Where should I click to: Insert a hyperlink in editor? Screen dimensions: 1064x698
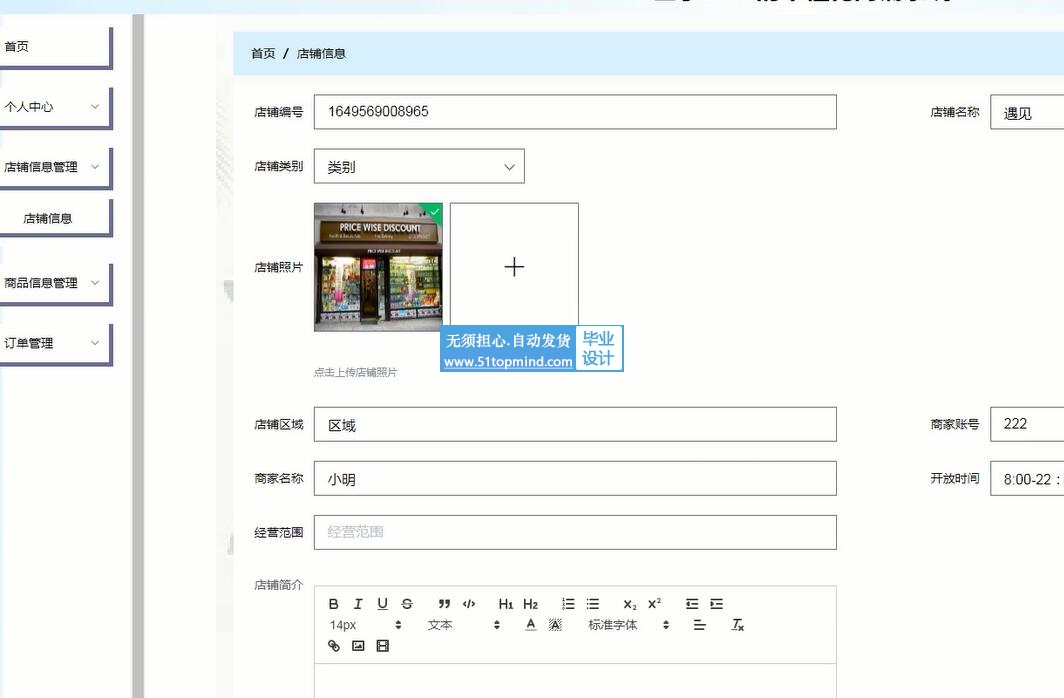point(334,646)
